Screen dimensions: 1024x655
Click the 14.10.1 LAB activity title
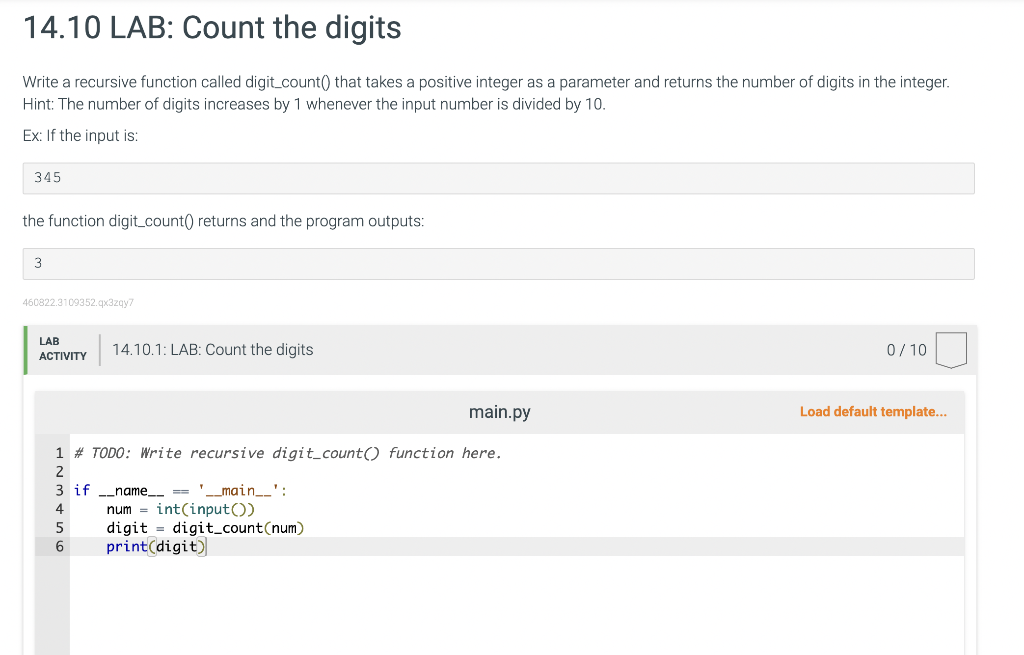pyautogui.click(x=213, y=350)
